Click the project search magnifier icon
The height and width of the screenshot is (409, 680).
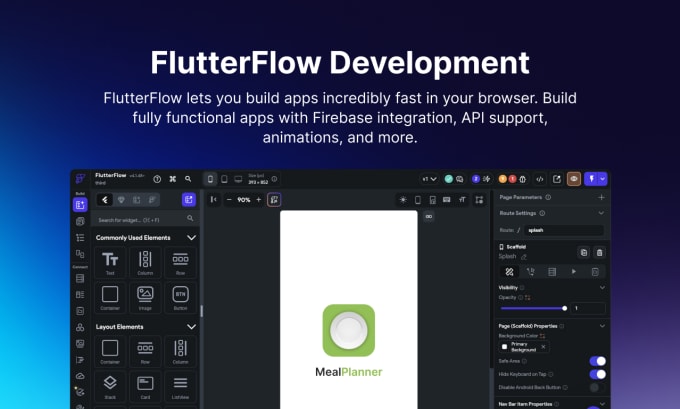[188, 179]
